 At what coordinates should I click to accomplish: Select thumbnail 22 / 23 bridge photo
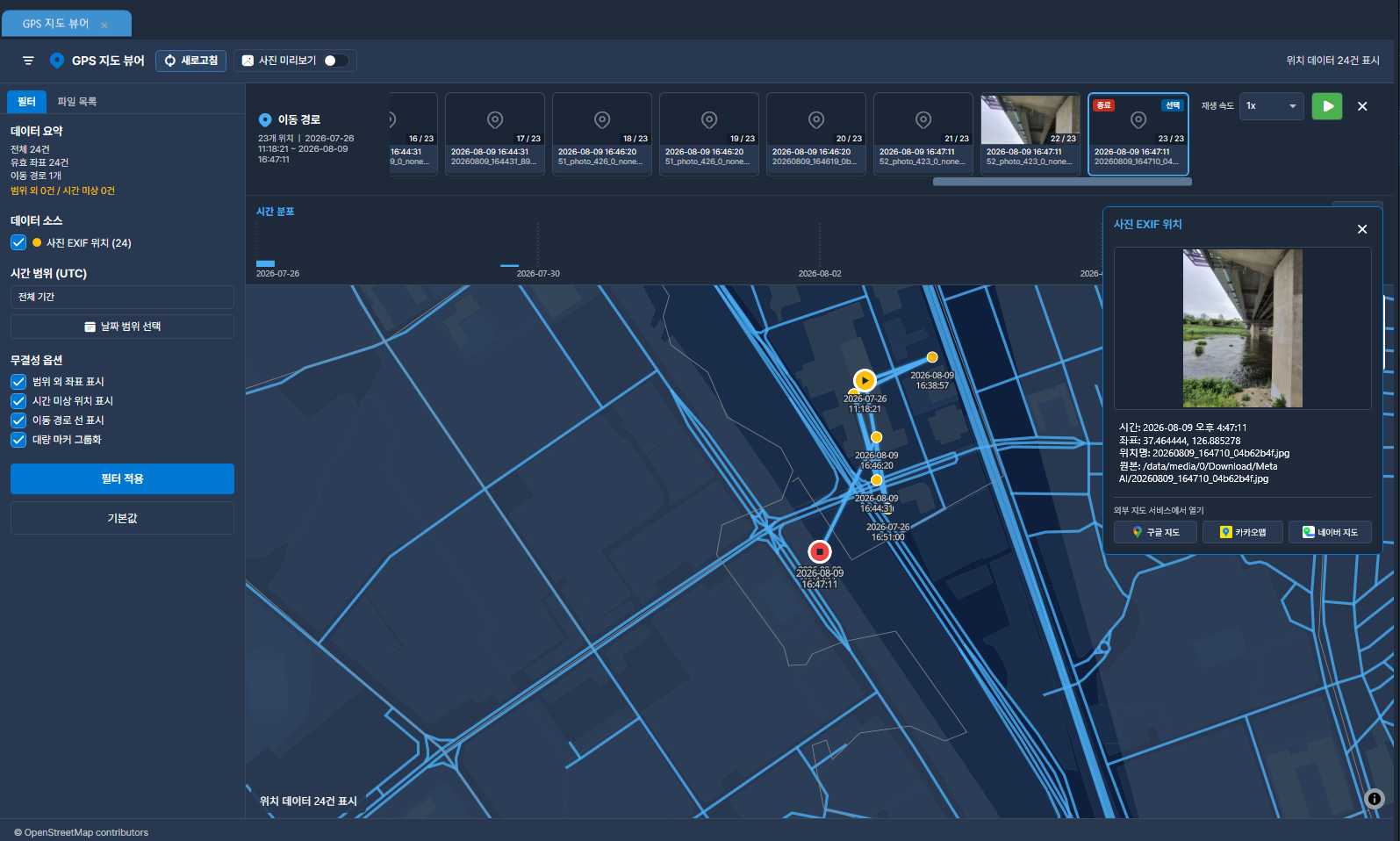pyautogui.click(x=1030, y=134)
